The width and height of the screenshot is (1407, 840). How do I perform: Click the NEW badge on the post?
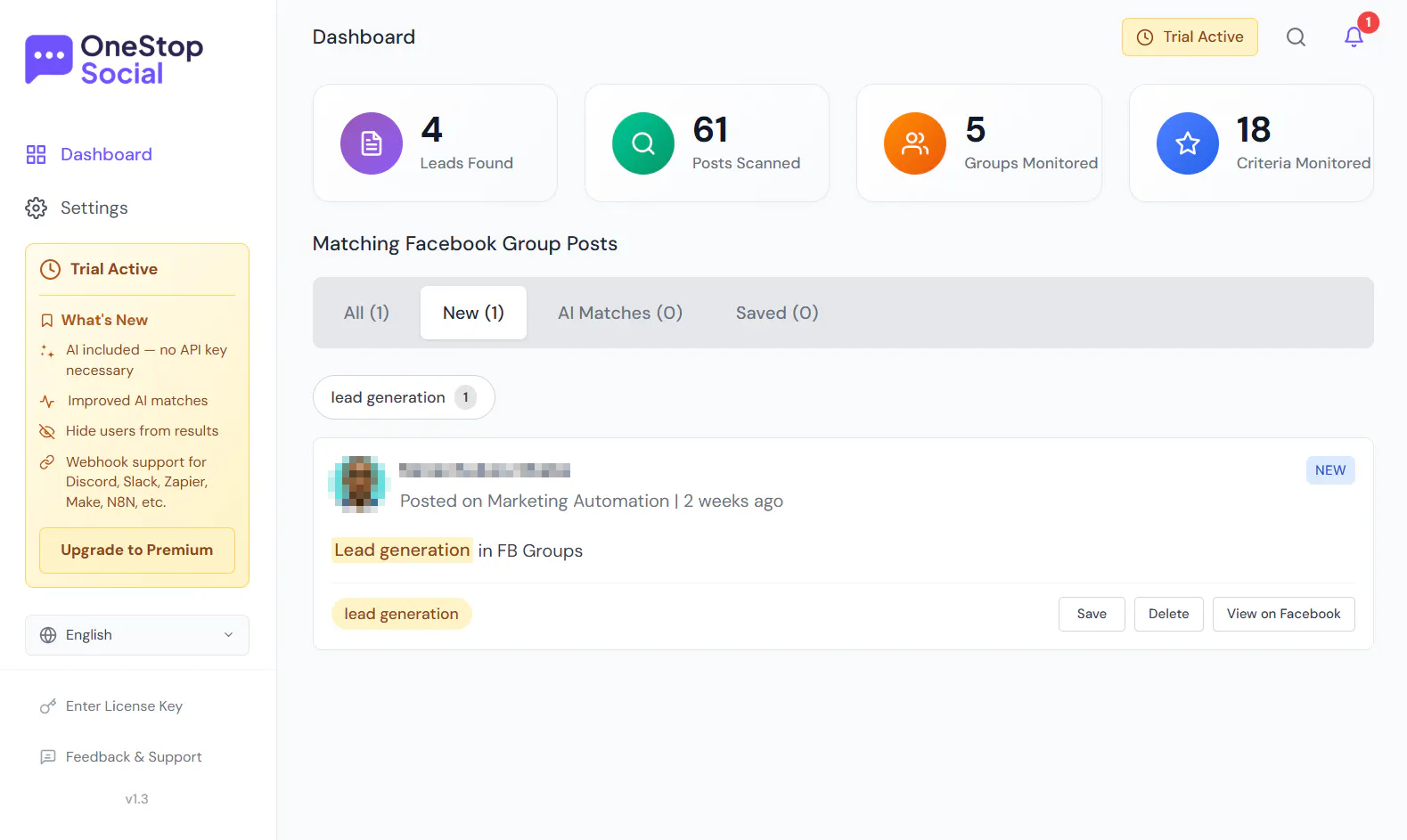1330,470
